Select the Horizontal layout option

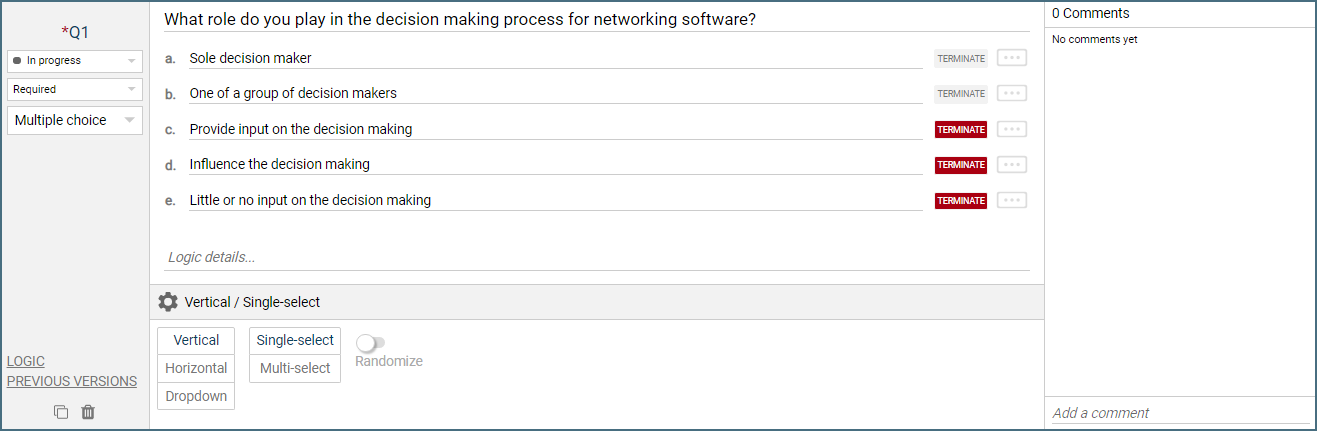click(196, 368)
